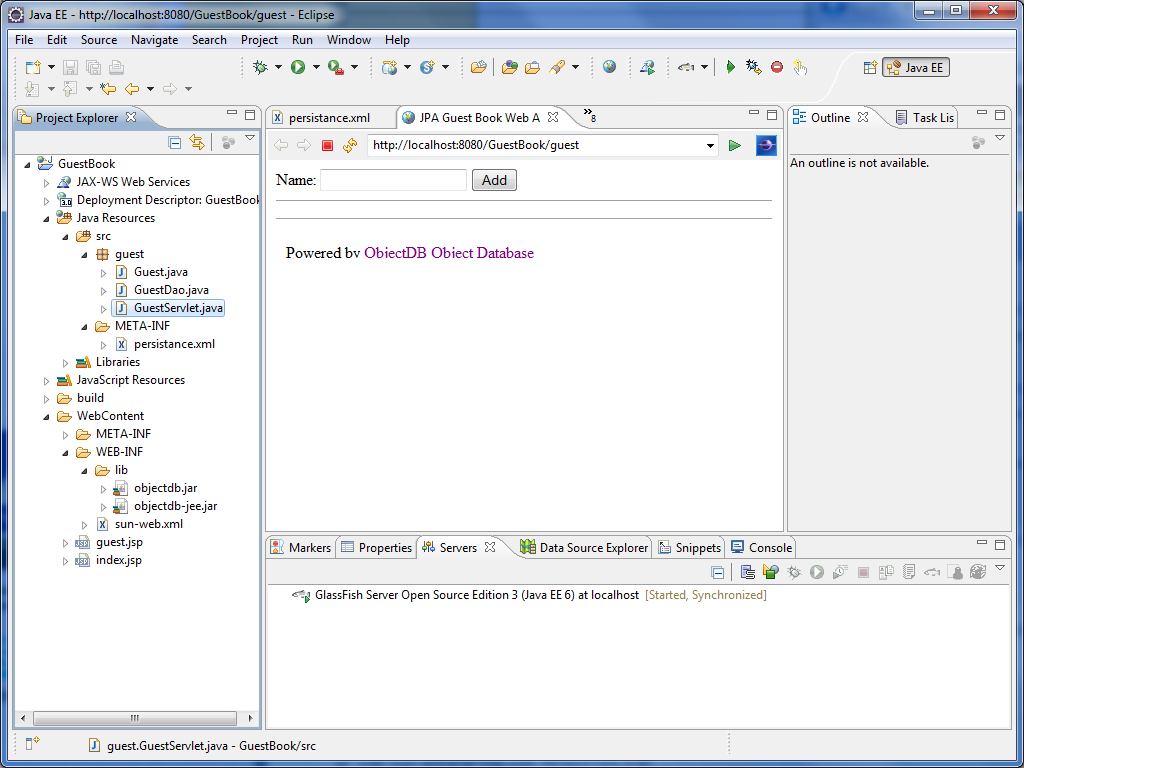Click the collapse-all icon in the Servers view

coord(718,573)
